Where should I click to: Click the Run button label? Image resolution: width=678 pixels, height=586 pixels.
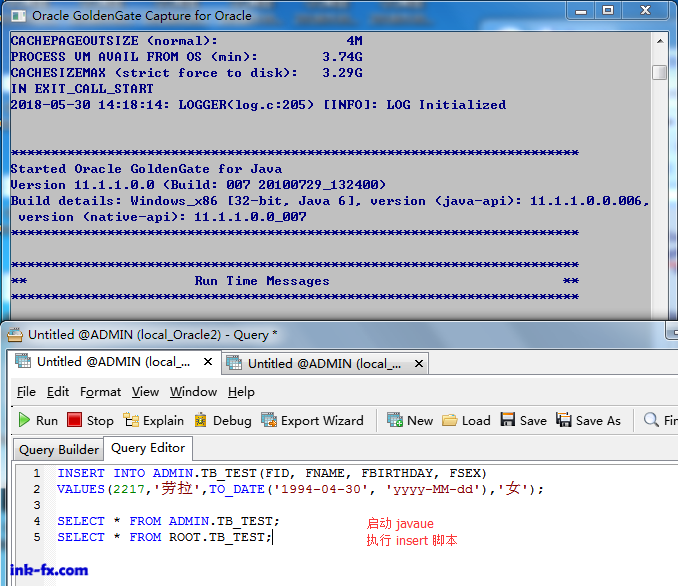47,420
